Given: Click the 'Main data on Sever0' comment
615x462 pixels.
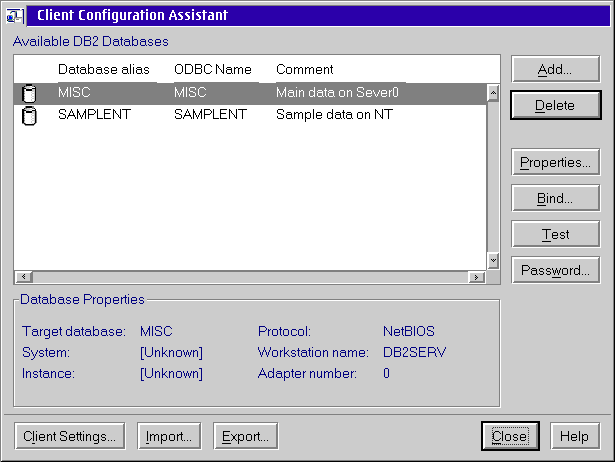Looking at the screenshot, I should pyautogui.click(x=337, y=93).
